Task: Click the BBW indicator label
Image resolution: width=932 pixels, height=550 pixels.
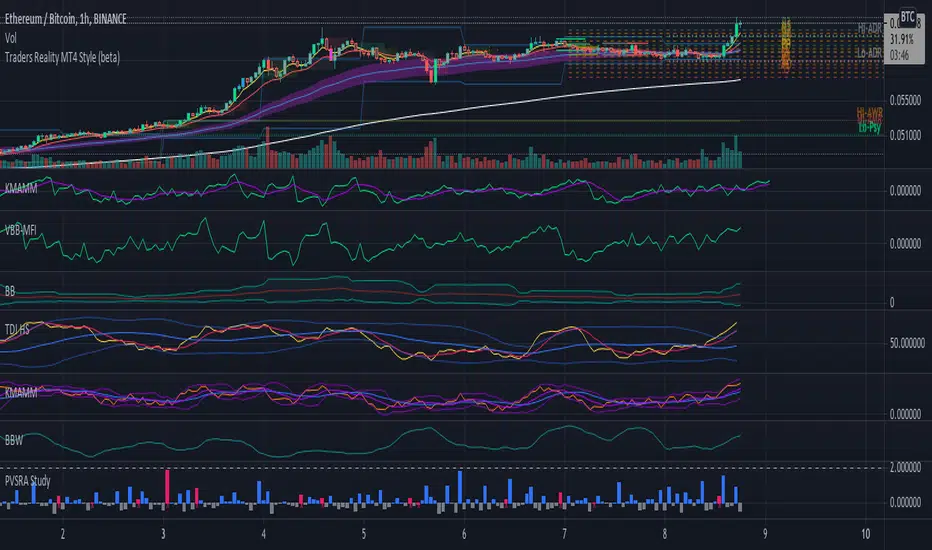Action: pyautogui.click(x=14, y=441)
